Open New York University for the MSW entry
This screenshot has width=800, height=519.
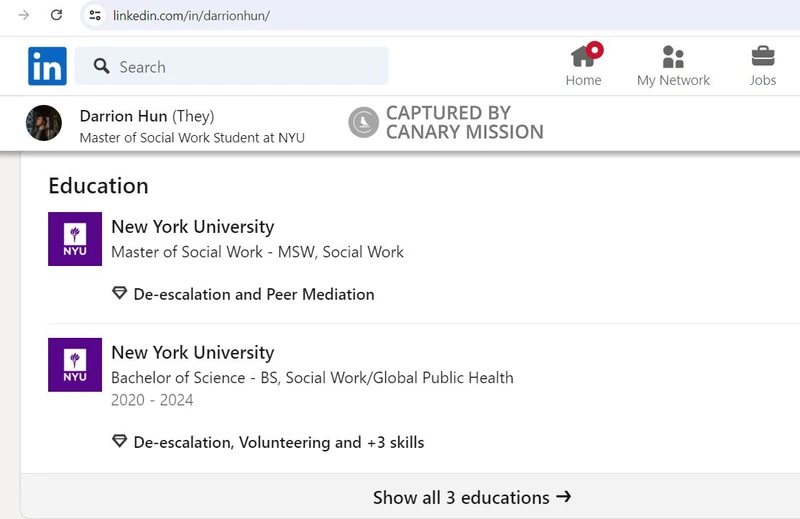193,227
